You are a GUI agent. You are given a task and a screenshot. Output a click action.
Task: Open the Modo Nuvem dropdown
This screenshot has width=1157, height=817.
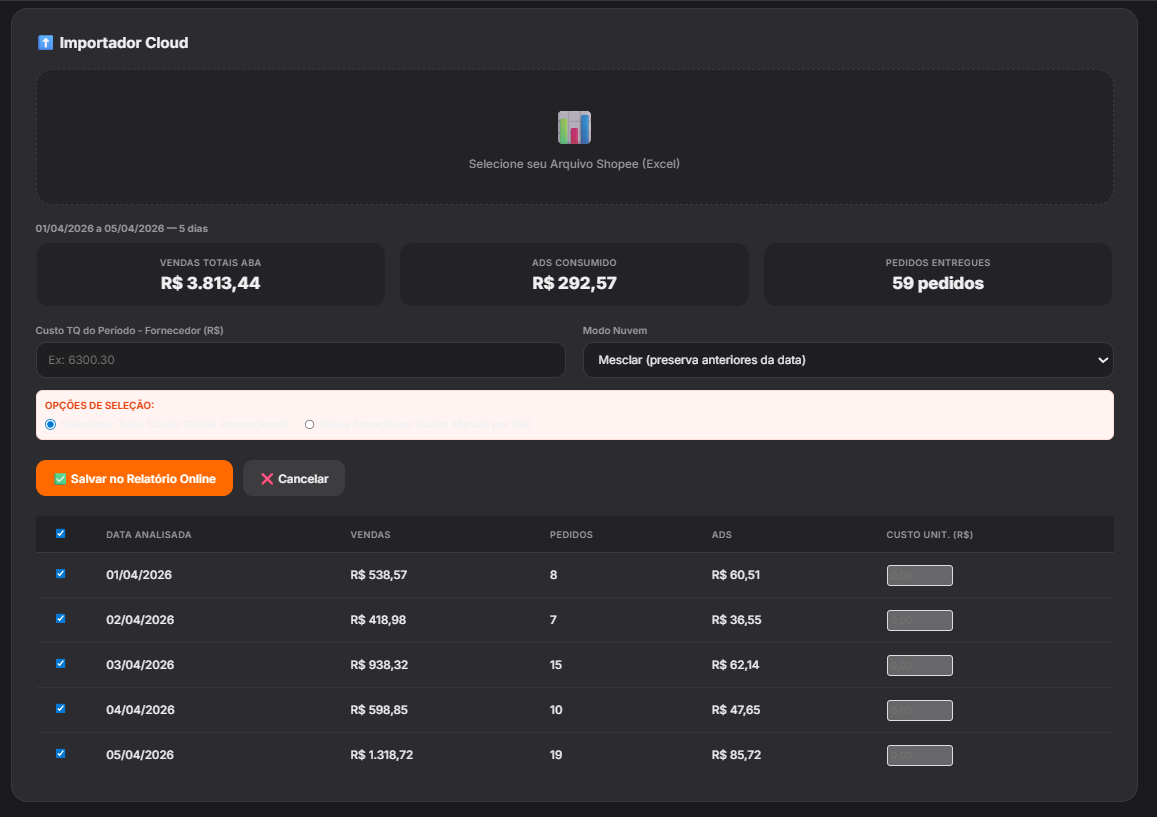click(848, 360)
